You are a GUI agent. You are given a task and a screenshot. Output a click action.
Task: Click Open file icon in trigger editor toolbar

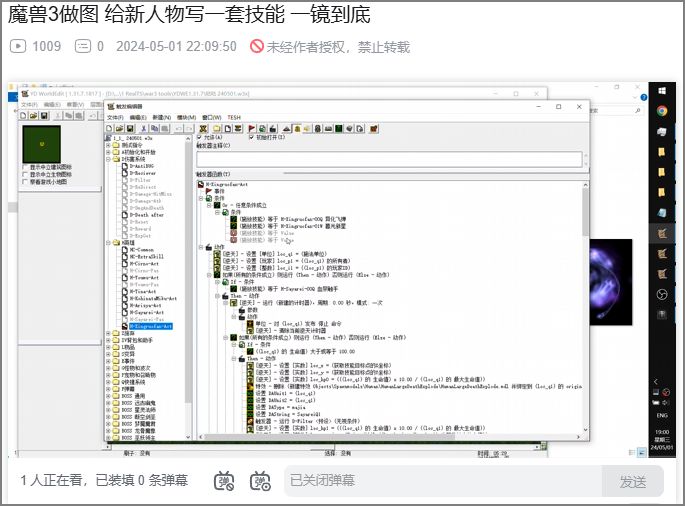[x=119, y=128]
